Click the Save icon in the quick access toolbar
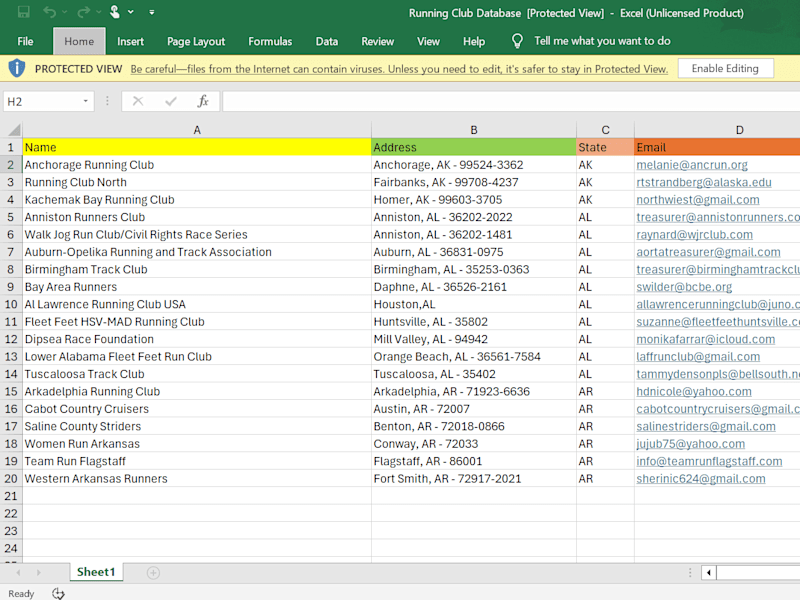Viewport: 800px width, 600px height. [23, 12]
